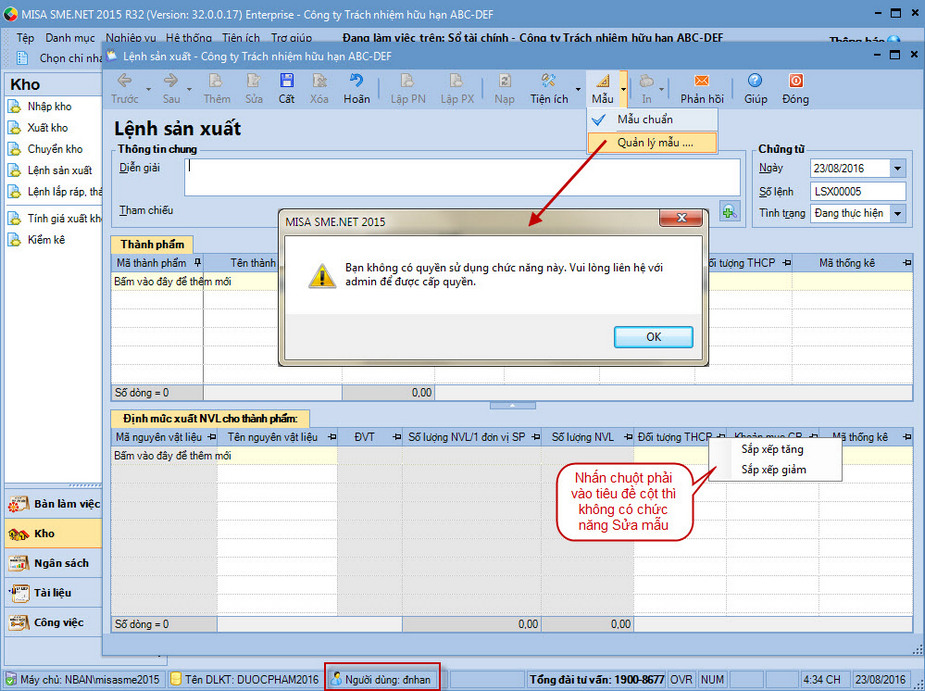The height and width of the screenshot is (691, 925).
Task: Click the Sửa (edit) toolbar icon
Action: point(254,89)
